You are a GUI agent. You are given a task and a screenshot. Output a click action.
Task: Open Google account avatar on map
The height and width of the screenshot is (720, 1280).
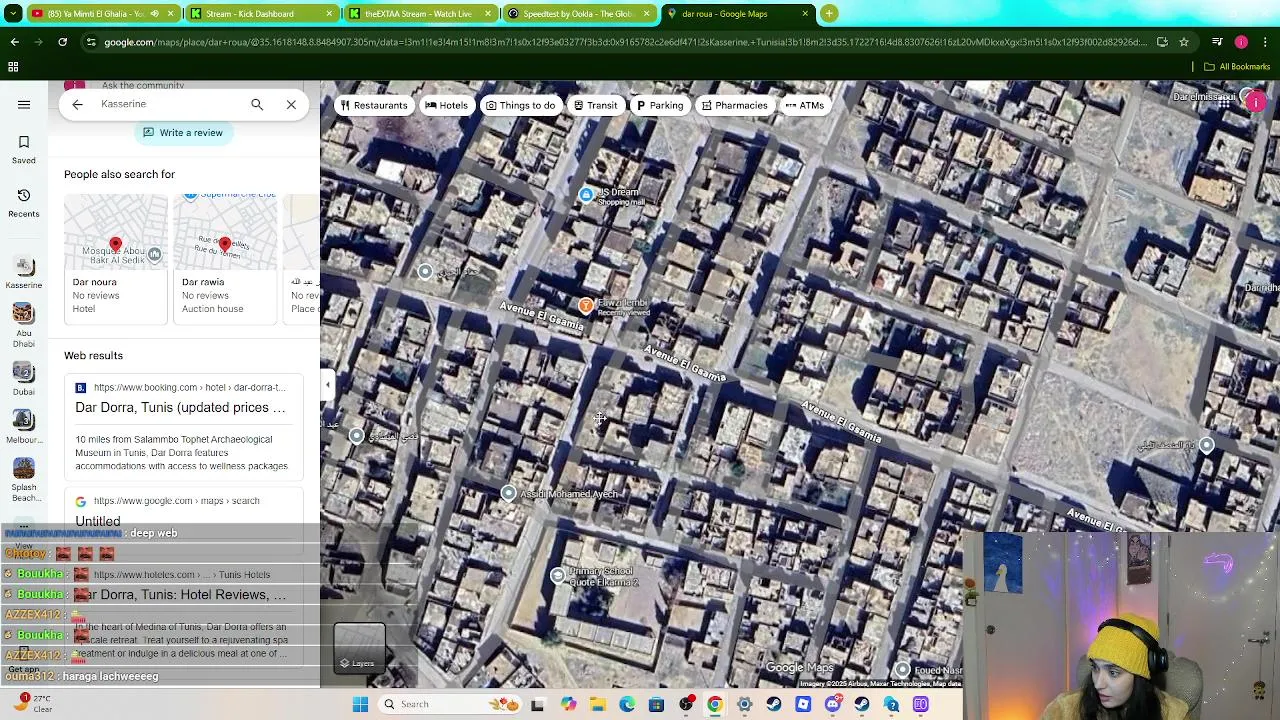(x=1256, y=102)
